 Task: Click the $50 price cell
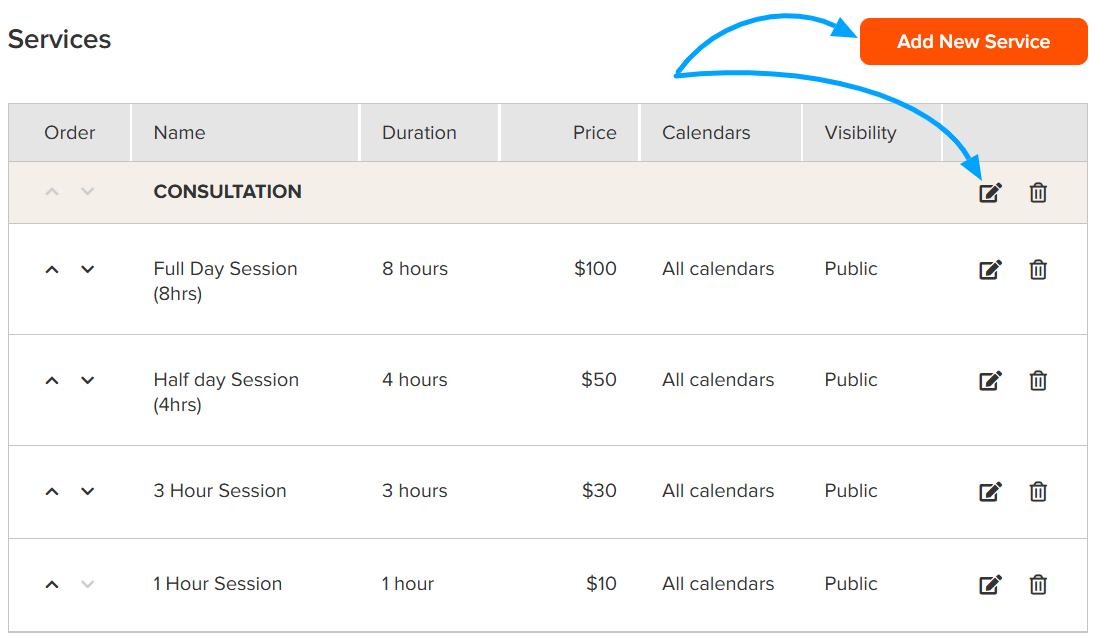click(x=598, y=380)
